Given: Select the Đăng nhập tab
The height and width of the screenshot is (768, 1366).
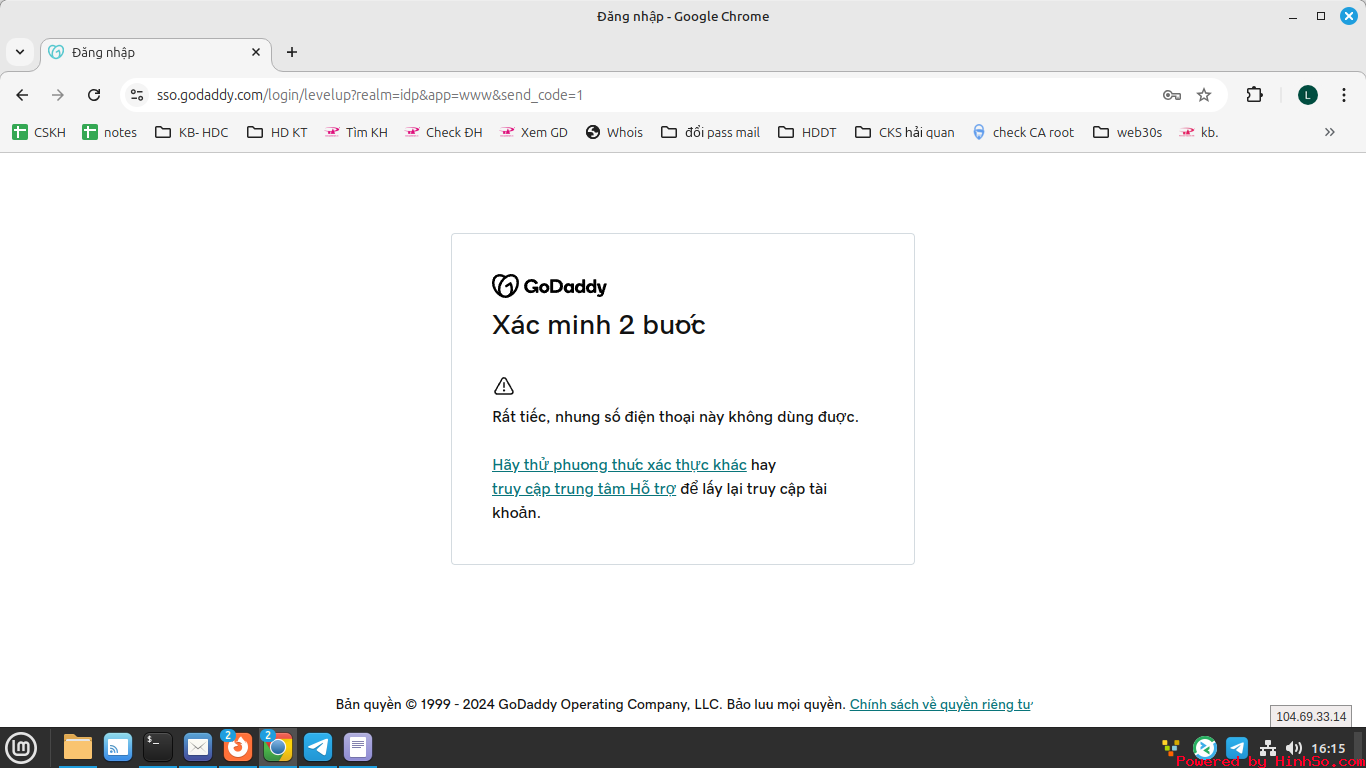Looking at the screenshot, I should tap(155, 52).
